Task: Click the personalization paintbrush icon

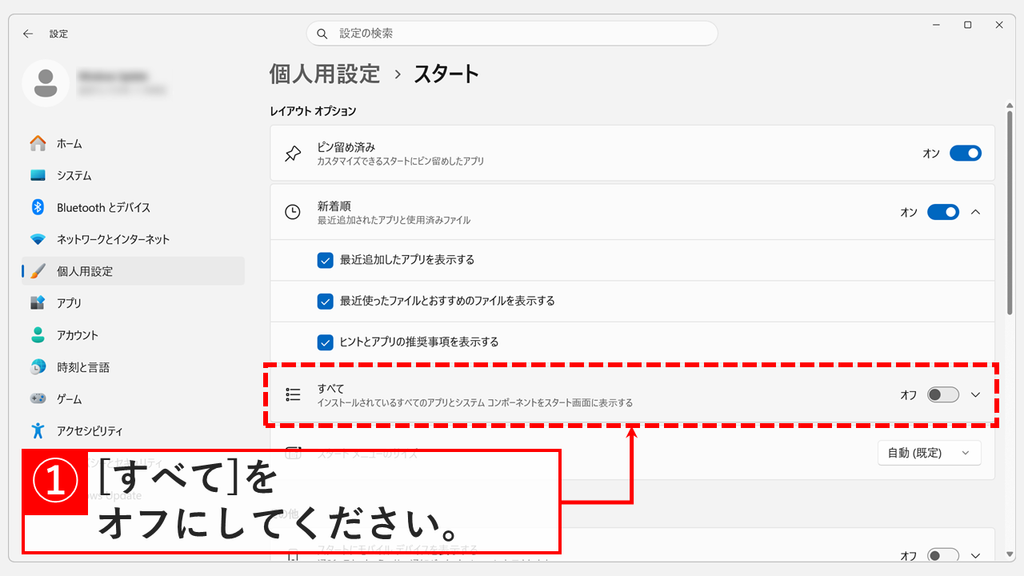Action: tap(38, 270)
